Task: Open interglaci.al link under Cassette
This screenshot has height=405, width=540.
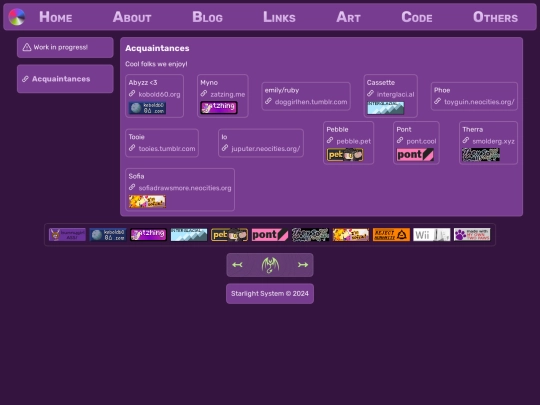Action: (x=395, y=94)
